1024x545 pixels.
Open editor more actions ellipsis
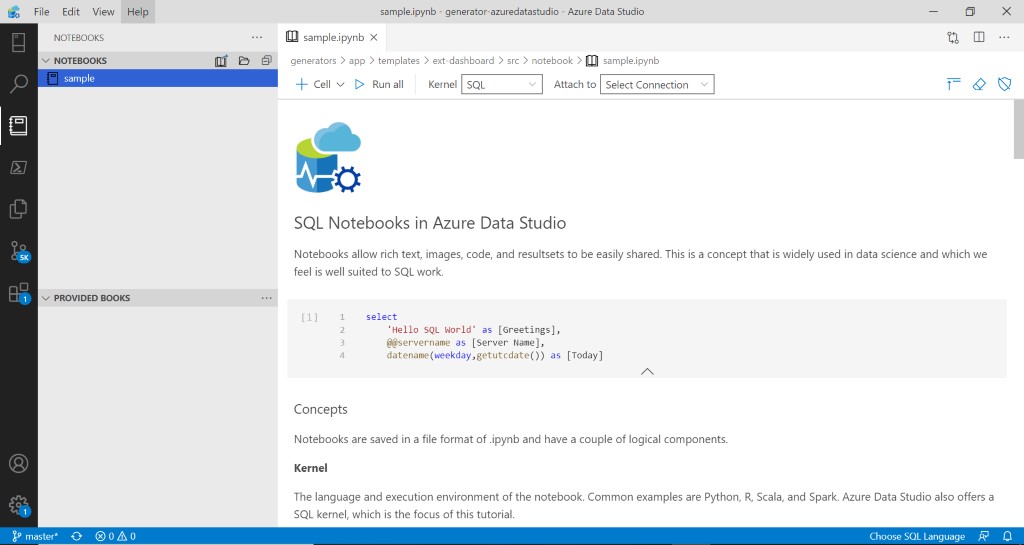click(x=1004, y=37)
